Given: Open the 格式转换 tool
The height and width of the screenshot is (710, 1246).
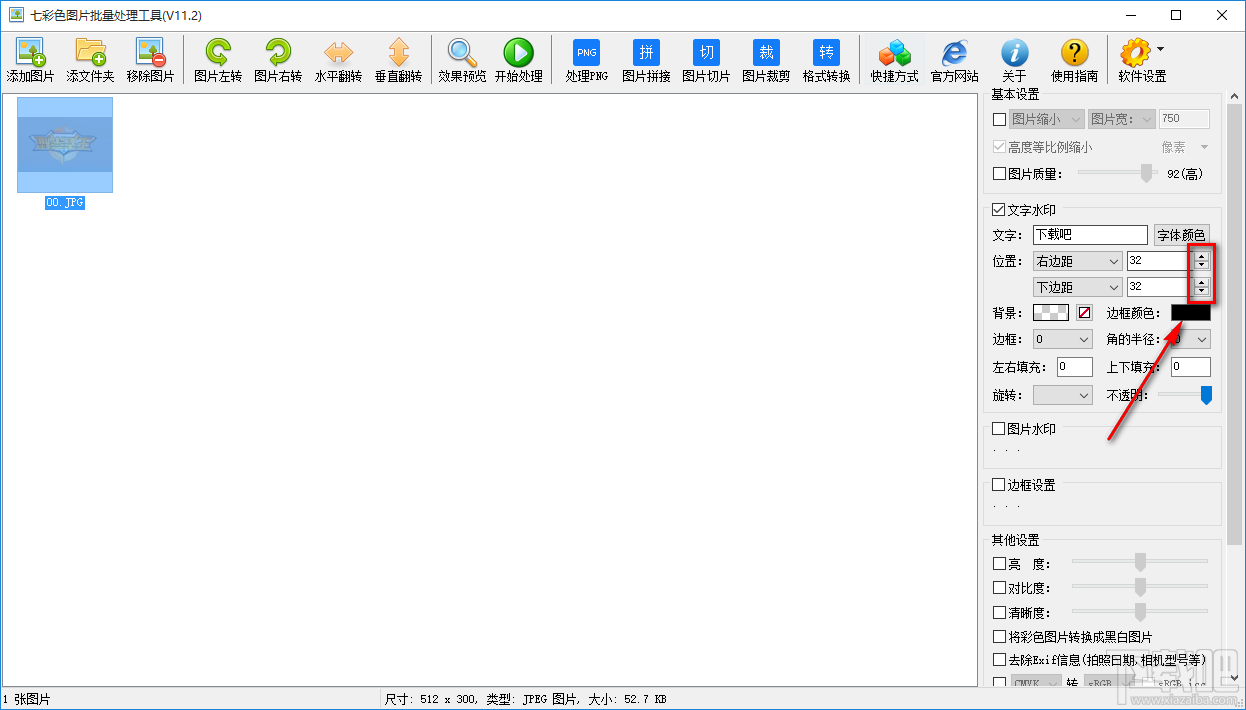Looking at the screenshot, I should (x=826, y=52).
